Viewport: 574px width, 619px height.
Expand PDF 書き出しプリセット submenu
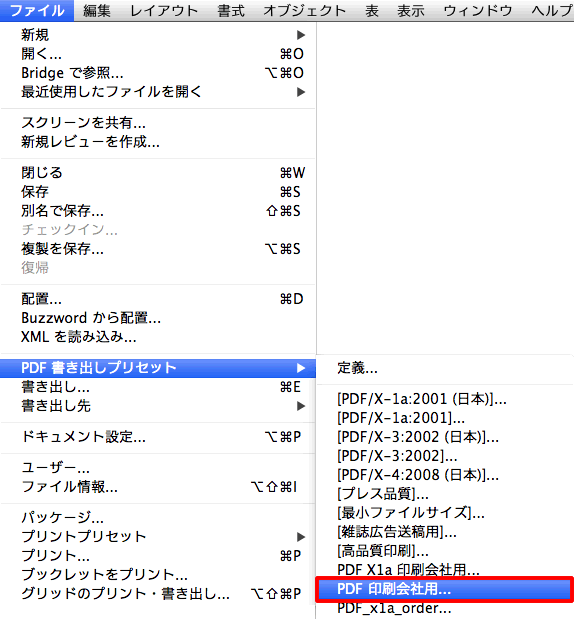158,368
